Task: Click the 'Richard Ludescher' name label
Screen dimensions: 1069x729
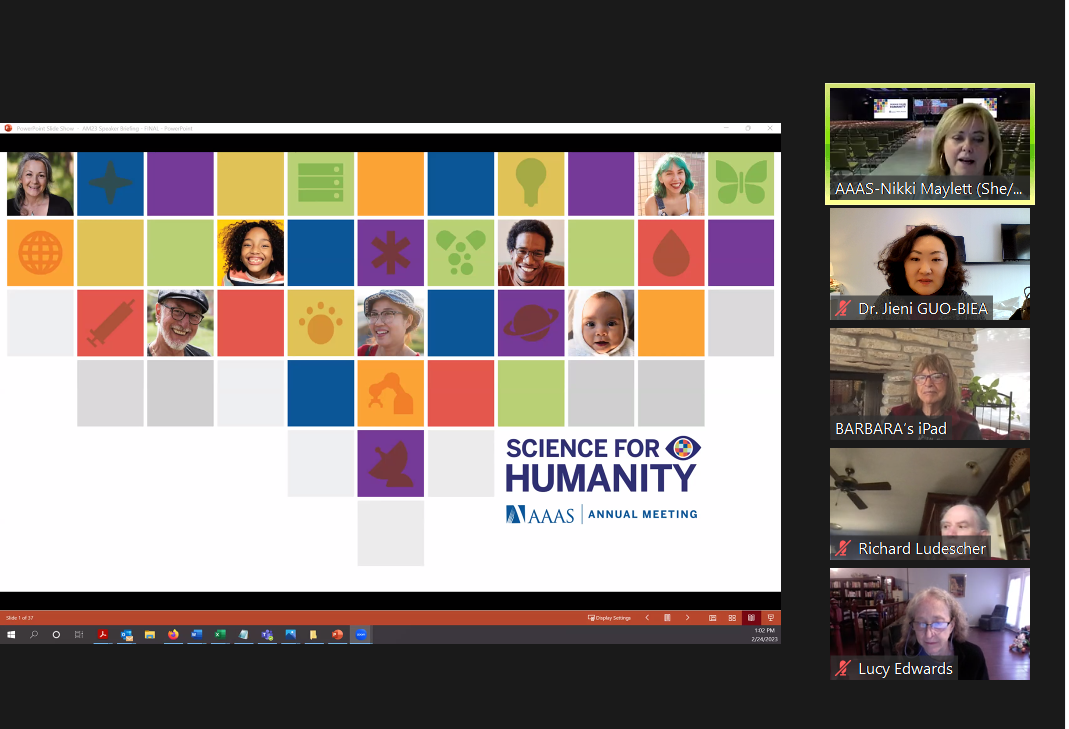Action: 922,549
